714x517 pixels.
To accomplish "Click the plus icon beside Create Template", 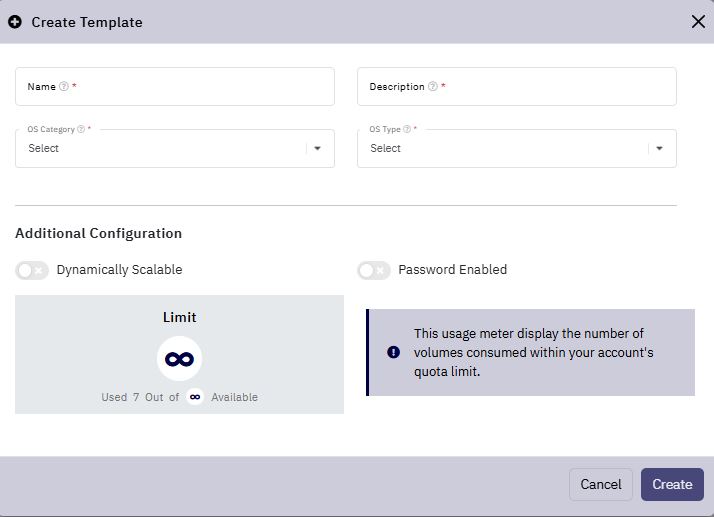I will click(15, 22).
